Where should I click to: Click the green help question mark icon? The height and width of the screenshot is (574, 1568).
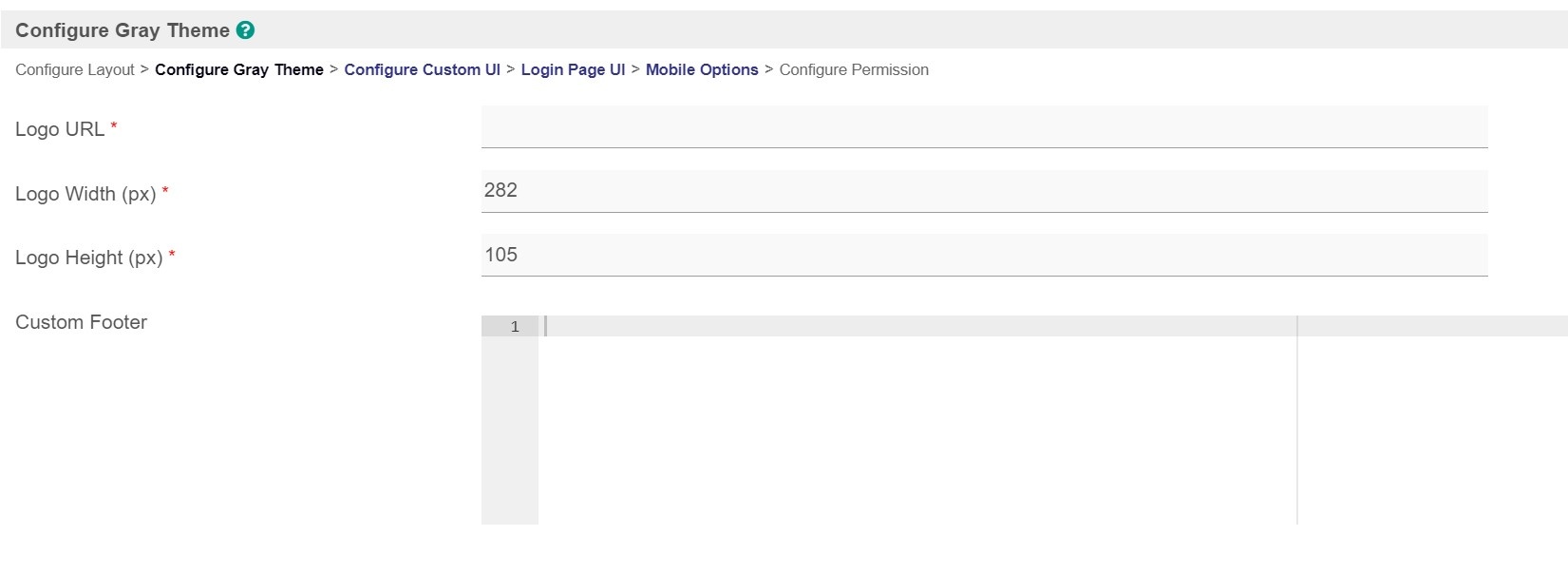[x=245, y=30]
